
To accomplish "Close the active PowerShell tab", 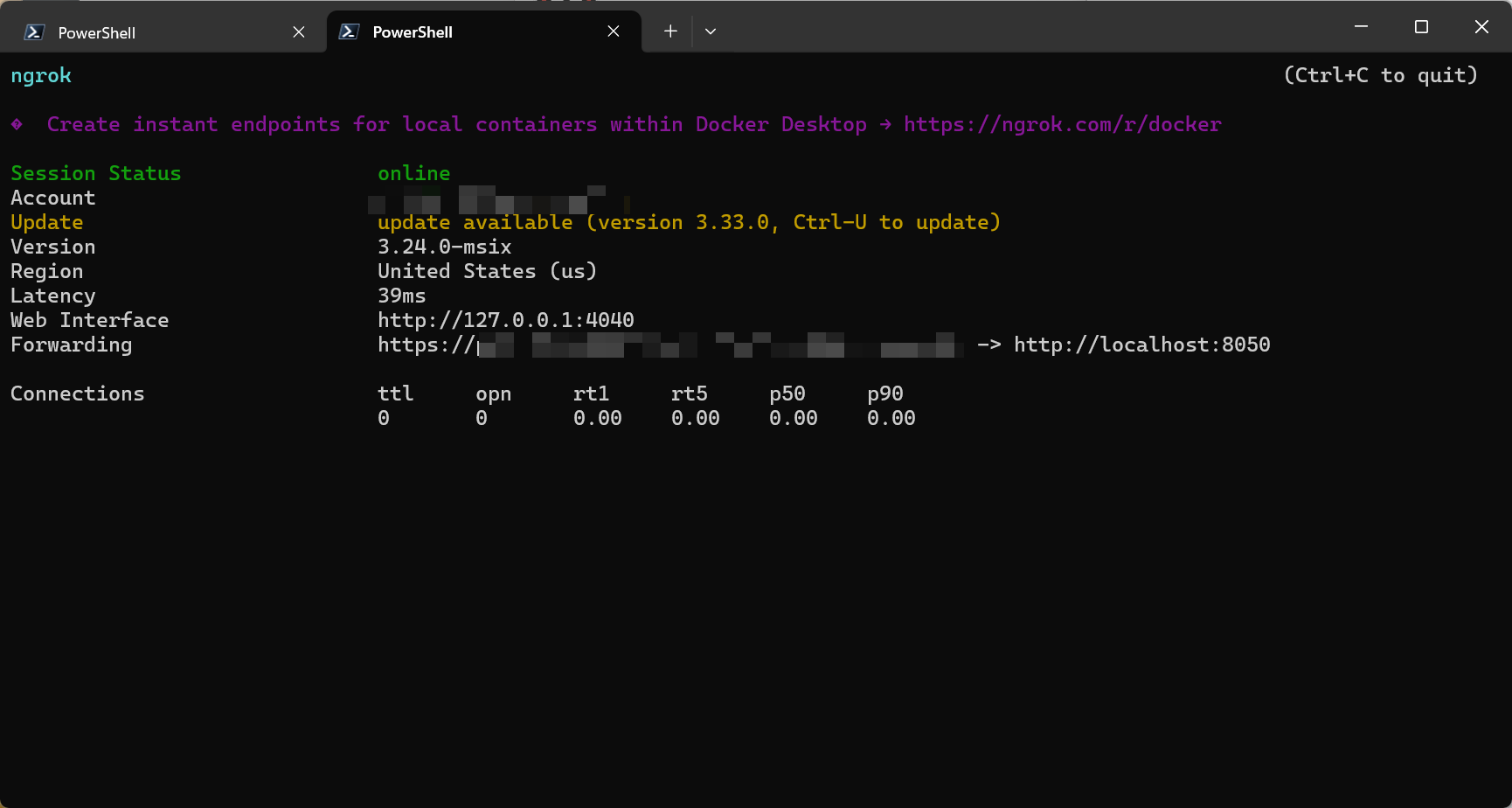I will 613,31.
